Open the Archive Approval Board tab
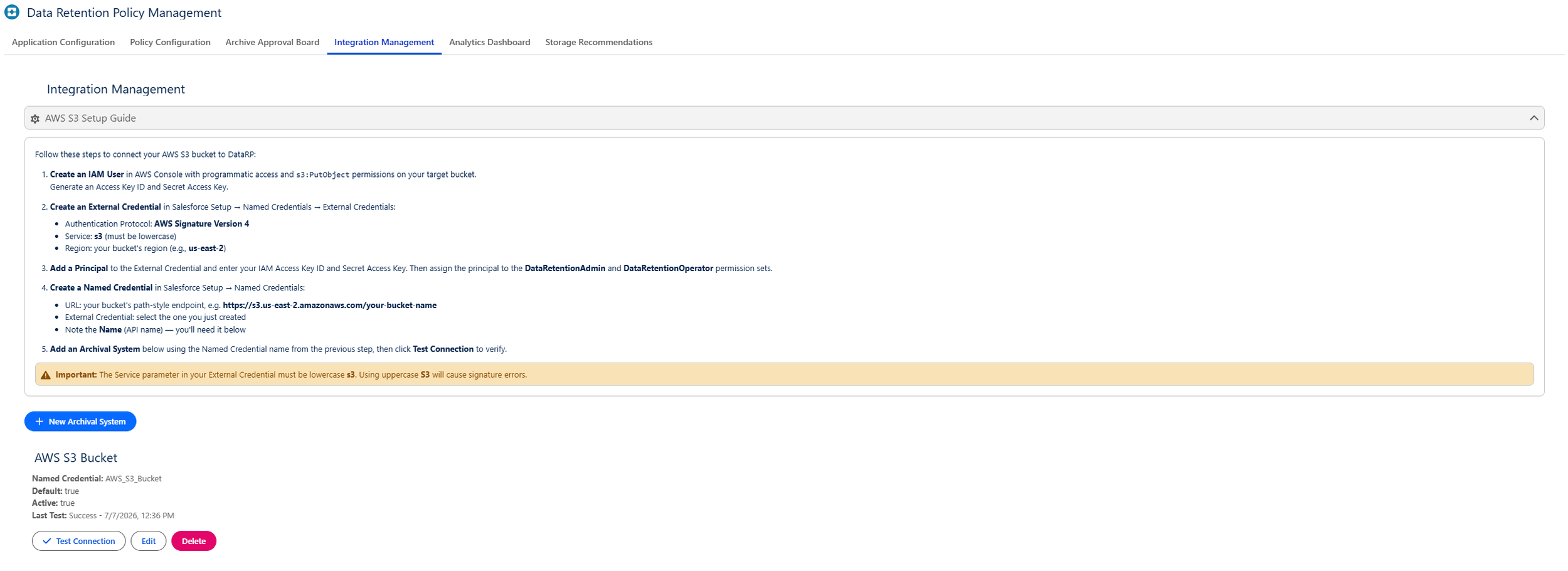Viewport: 1568px width, 571px height. pos(272,42)
